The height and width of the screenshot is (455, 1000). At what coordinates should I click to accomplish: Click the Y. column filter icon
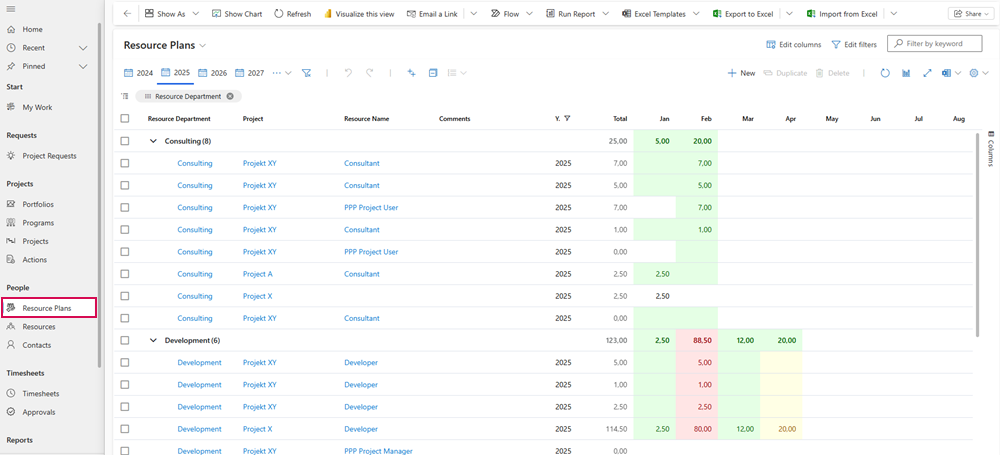click(x=567, y=119)
